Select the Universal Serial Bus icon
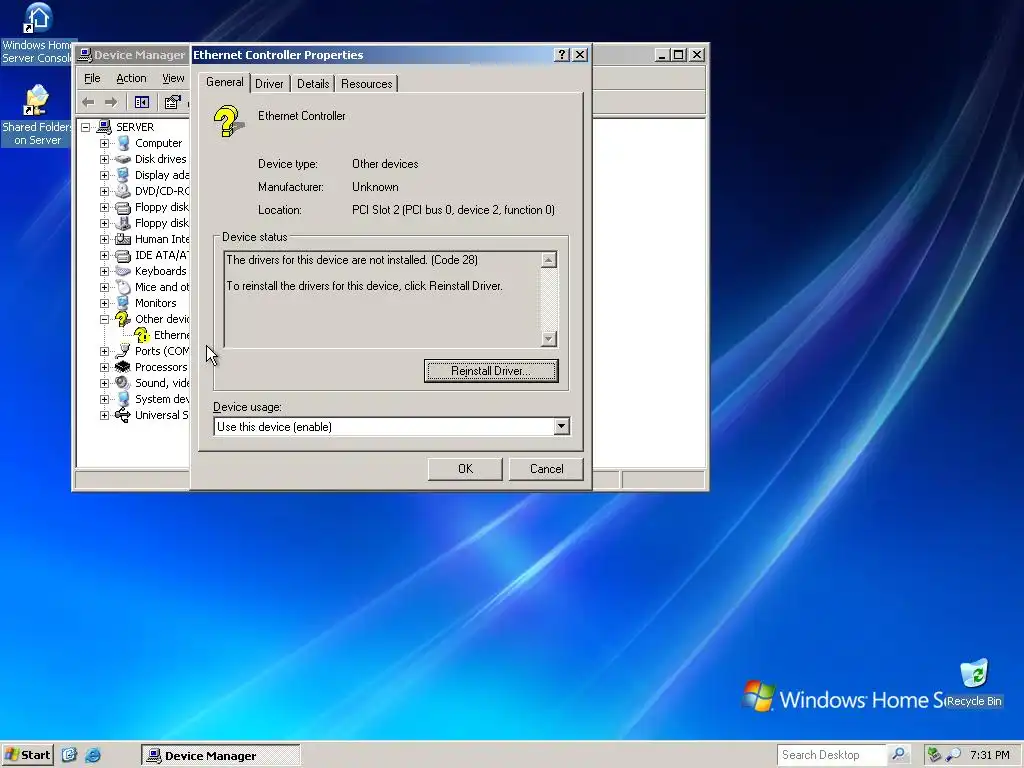Image resolution: width=1024 pixels, height=768 pixels. (123, 415)
